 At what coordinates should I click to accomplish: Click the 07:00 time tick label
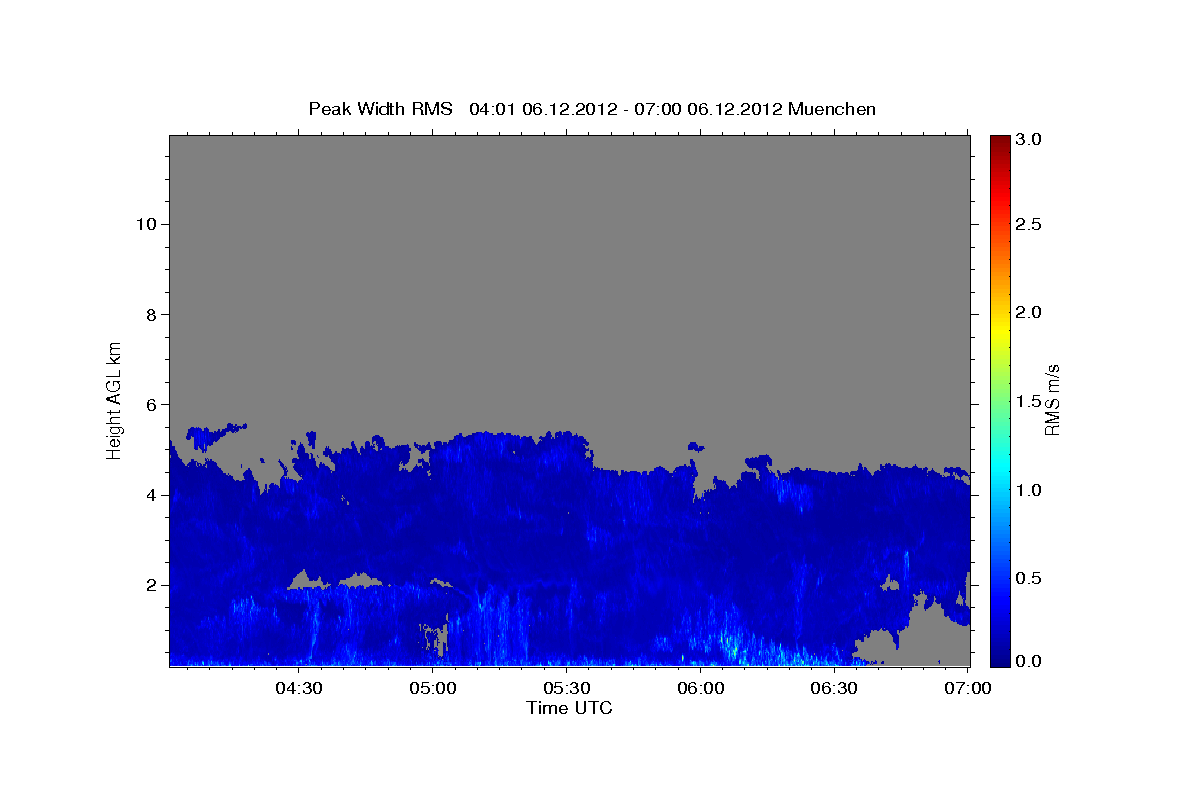tap(968, 688)
